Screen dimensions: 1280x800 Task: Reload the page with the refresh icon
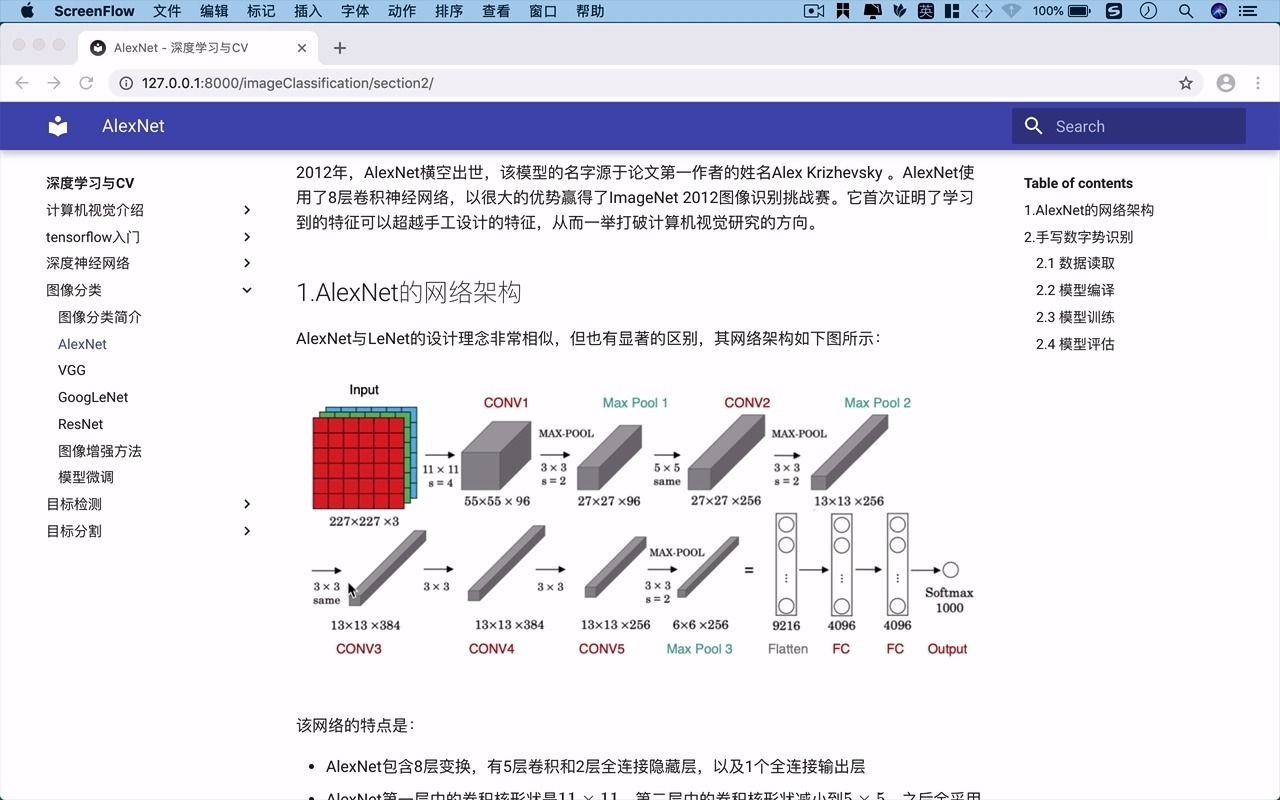86,83
